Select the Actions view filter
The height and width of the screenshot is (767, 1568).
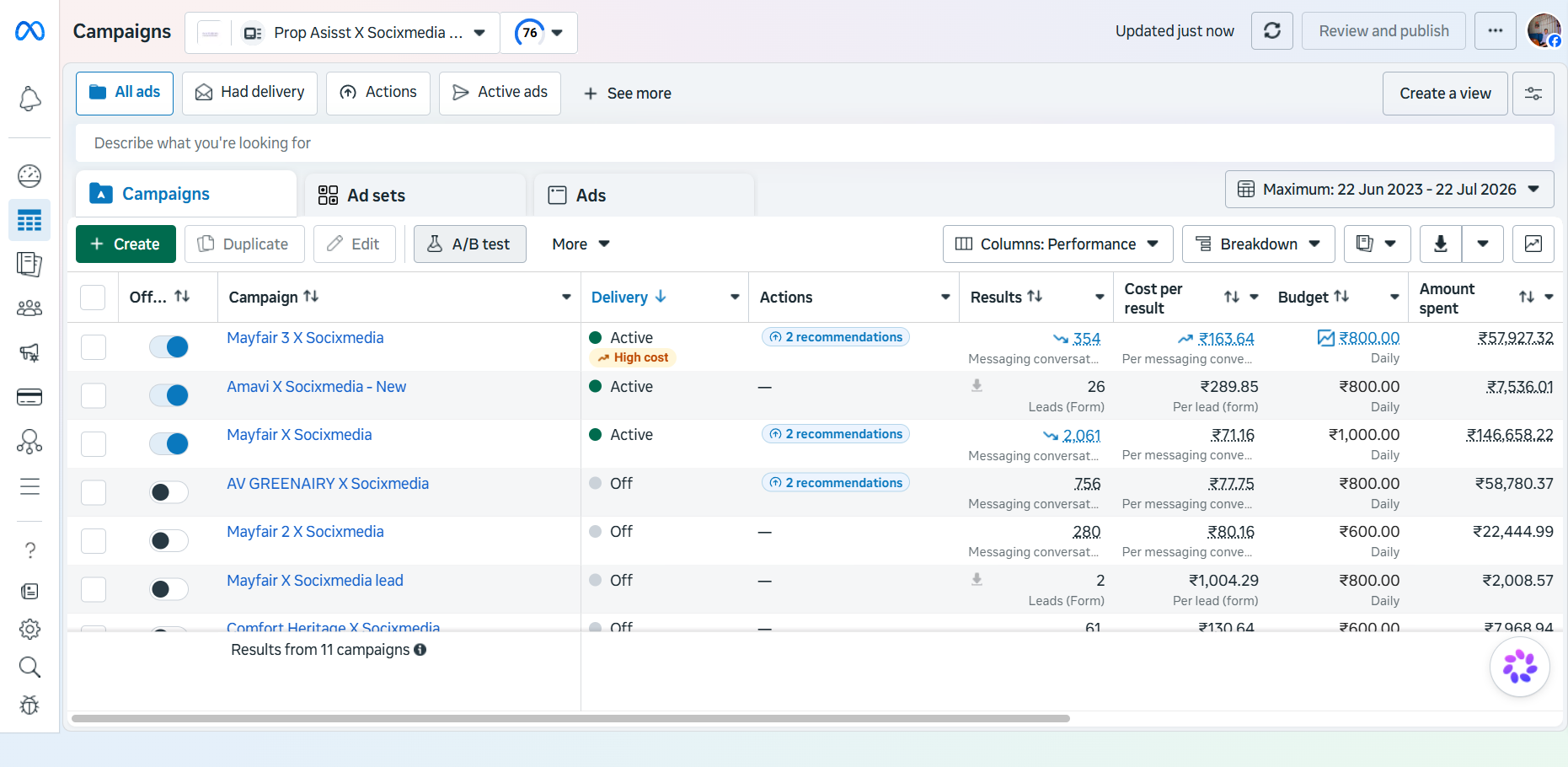(378, 93)
